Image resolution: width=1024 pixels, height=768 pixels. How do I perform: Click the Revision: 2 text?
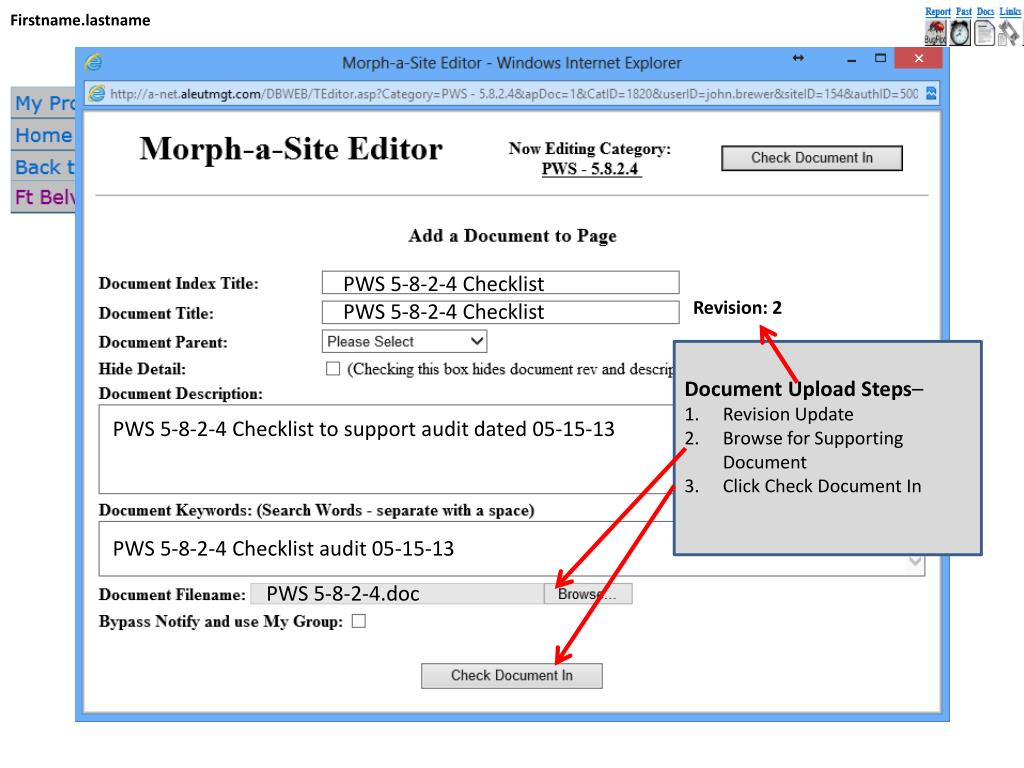(737, 308)
